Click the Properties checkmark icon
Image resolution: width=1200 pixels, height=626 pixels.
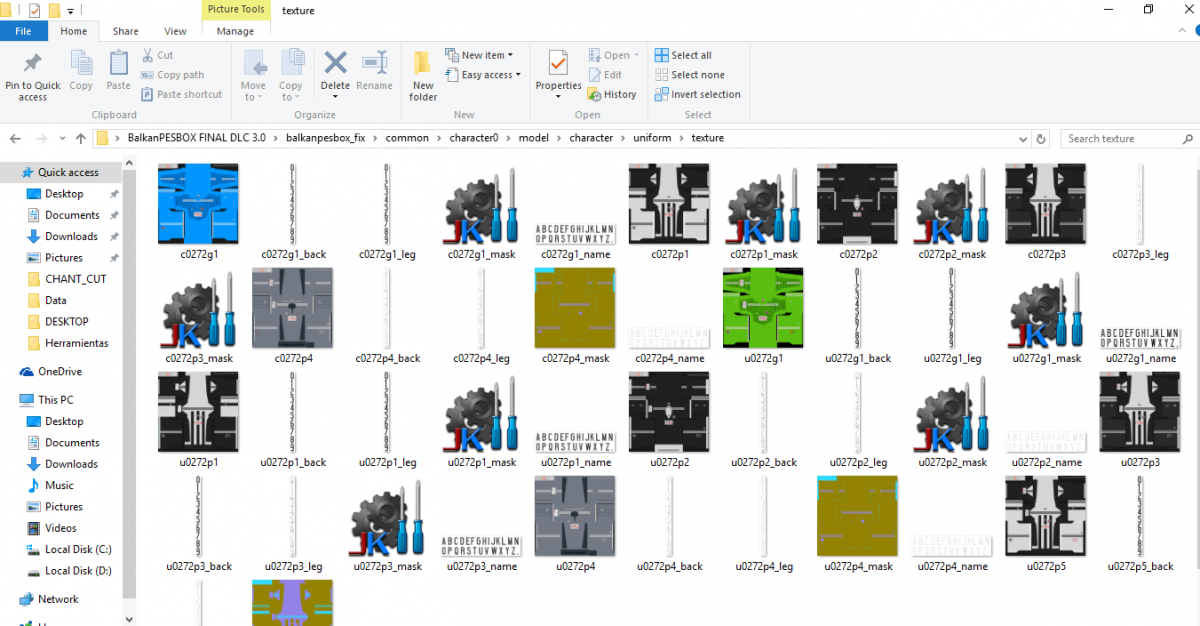558,64
